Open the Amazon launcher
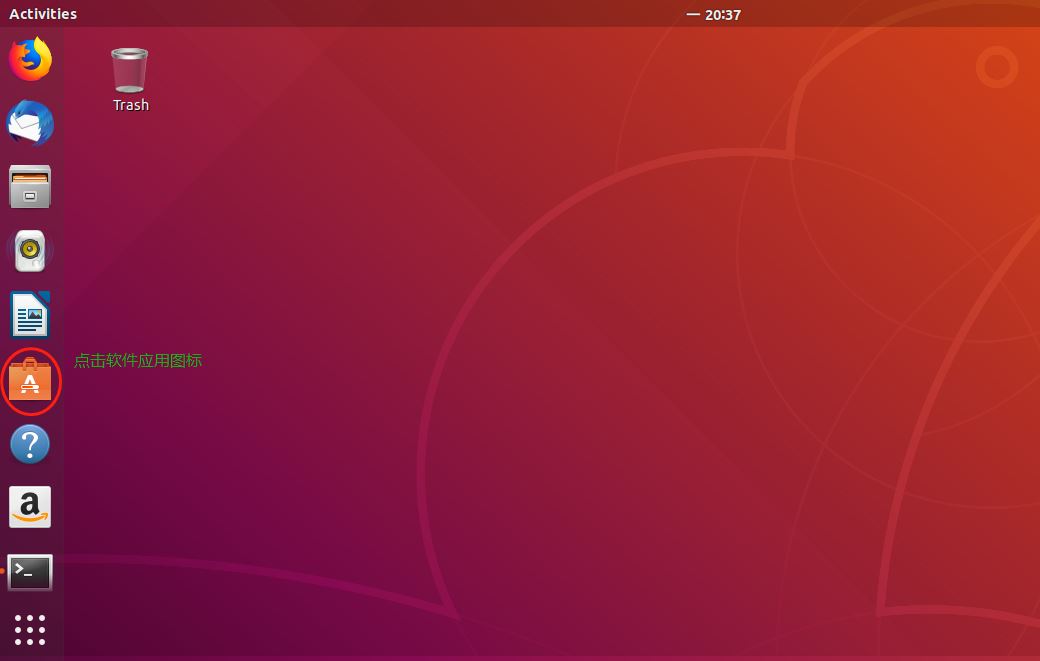This screenshot has width=1040, height=661. 30,507
